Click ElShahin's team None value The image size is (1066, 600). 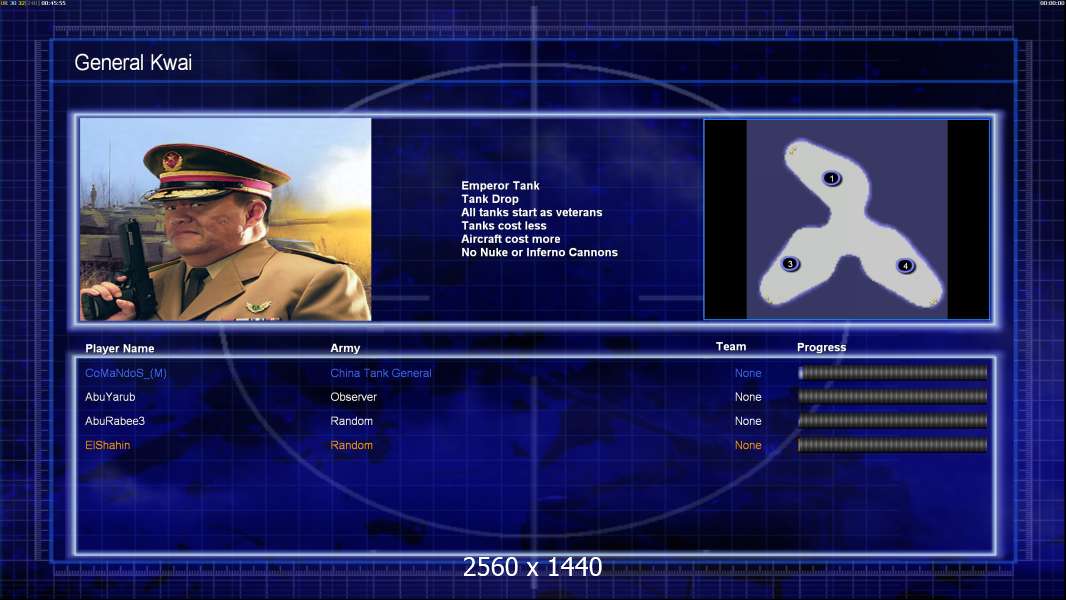pos(748,445)
